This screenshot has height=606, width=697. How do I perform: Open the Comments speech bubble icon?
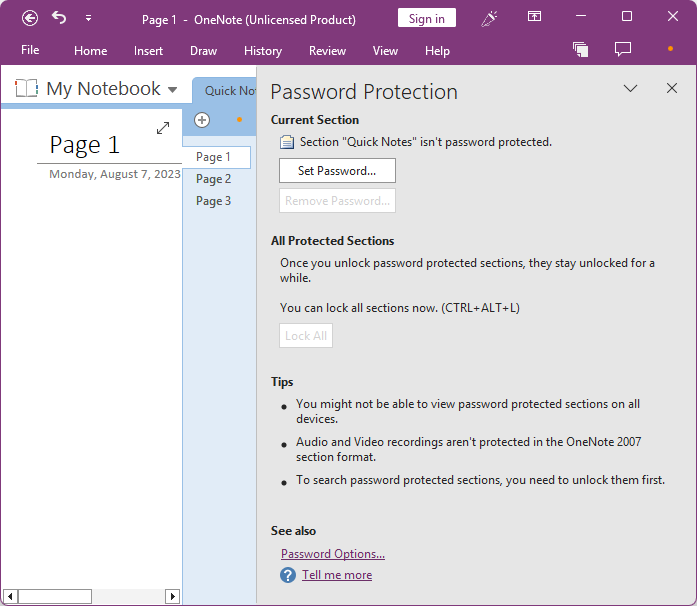point(623,49)
